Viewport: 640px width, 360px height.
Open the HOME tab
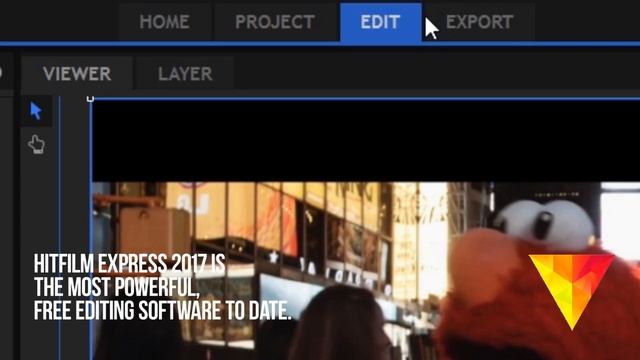164,22
